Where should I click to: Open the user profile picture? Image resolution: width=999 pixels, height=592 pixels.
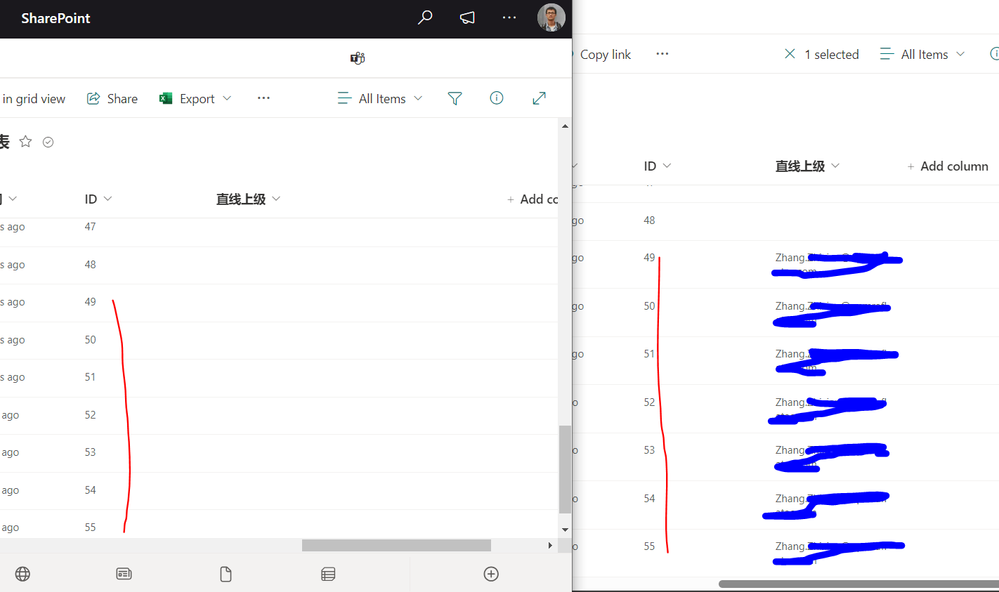(x=551, y=18)
